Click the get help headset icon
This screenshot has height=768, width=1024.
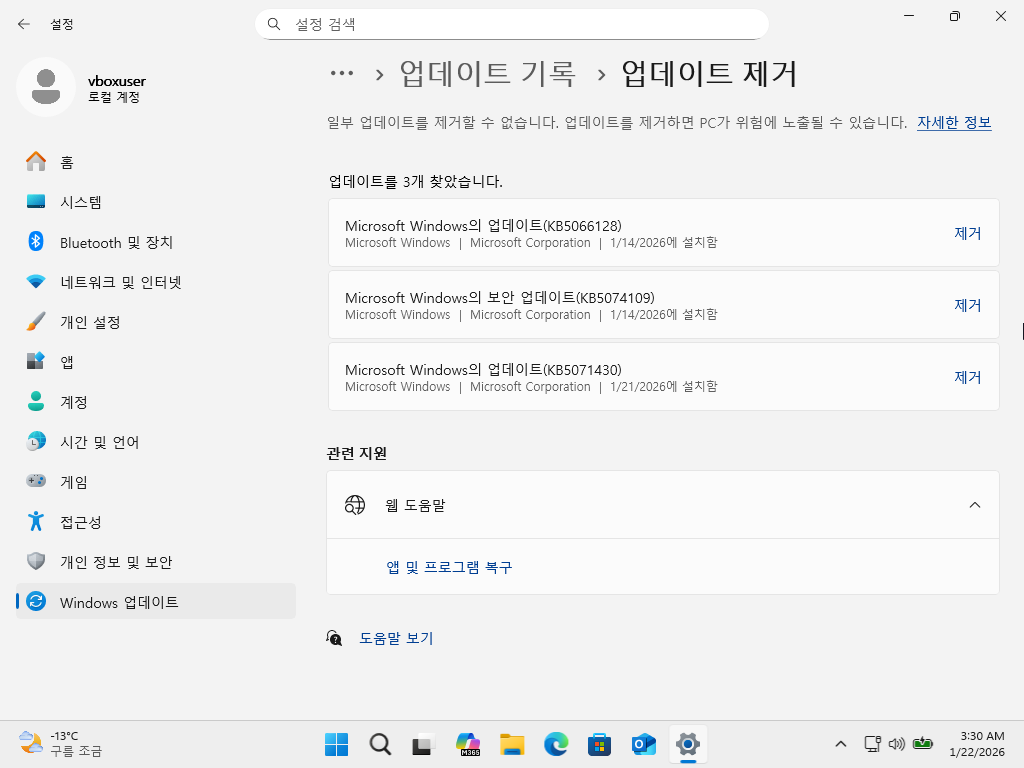coord(334,638)
